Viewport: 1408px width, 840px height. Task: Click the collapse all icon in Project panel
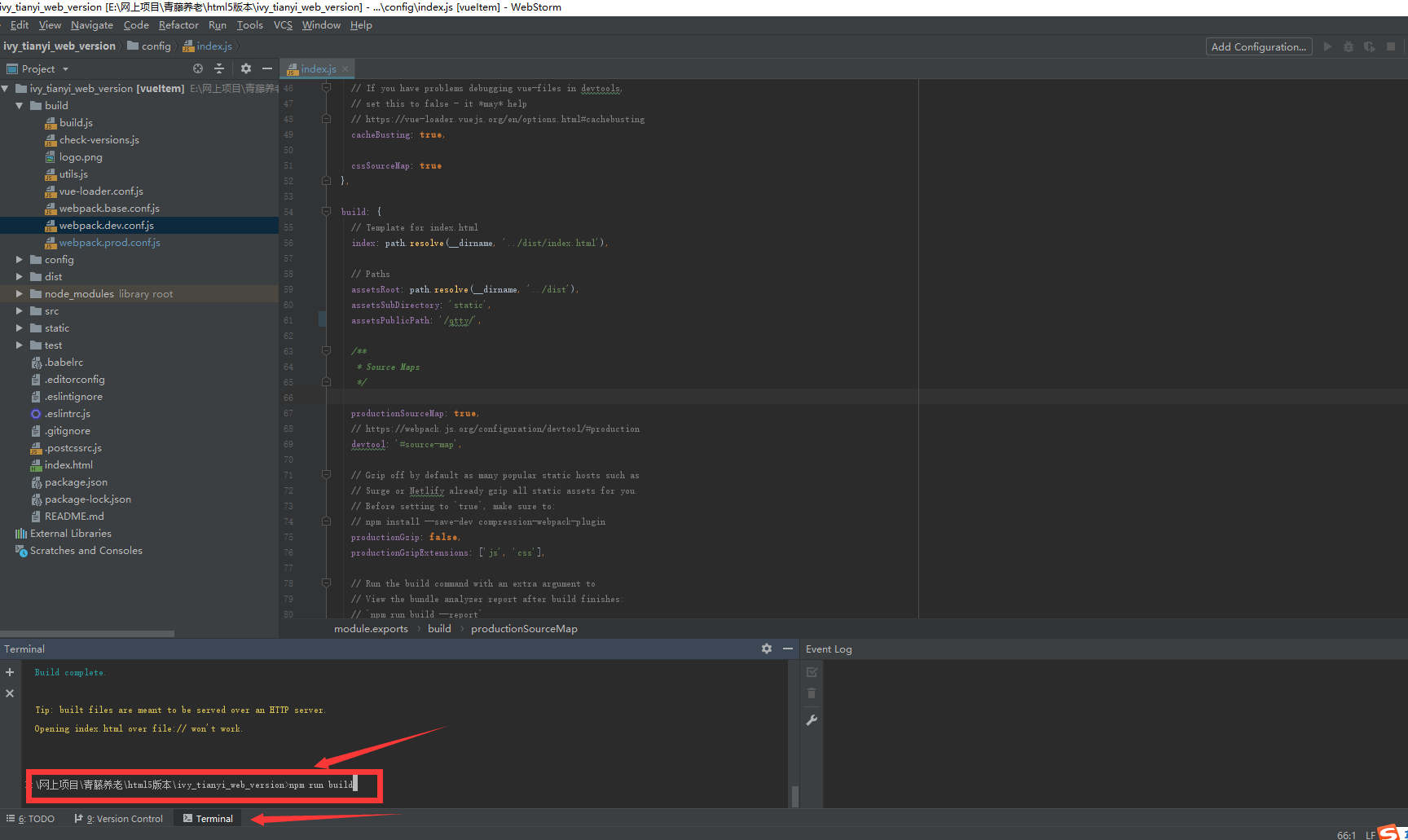(x=219, y=68)
